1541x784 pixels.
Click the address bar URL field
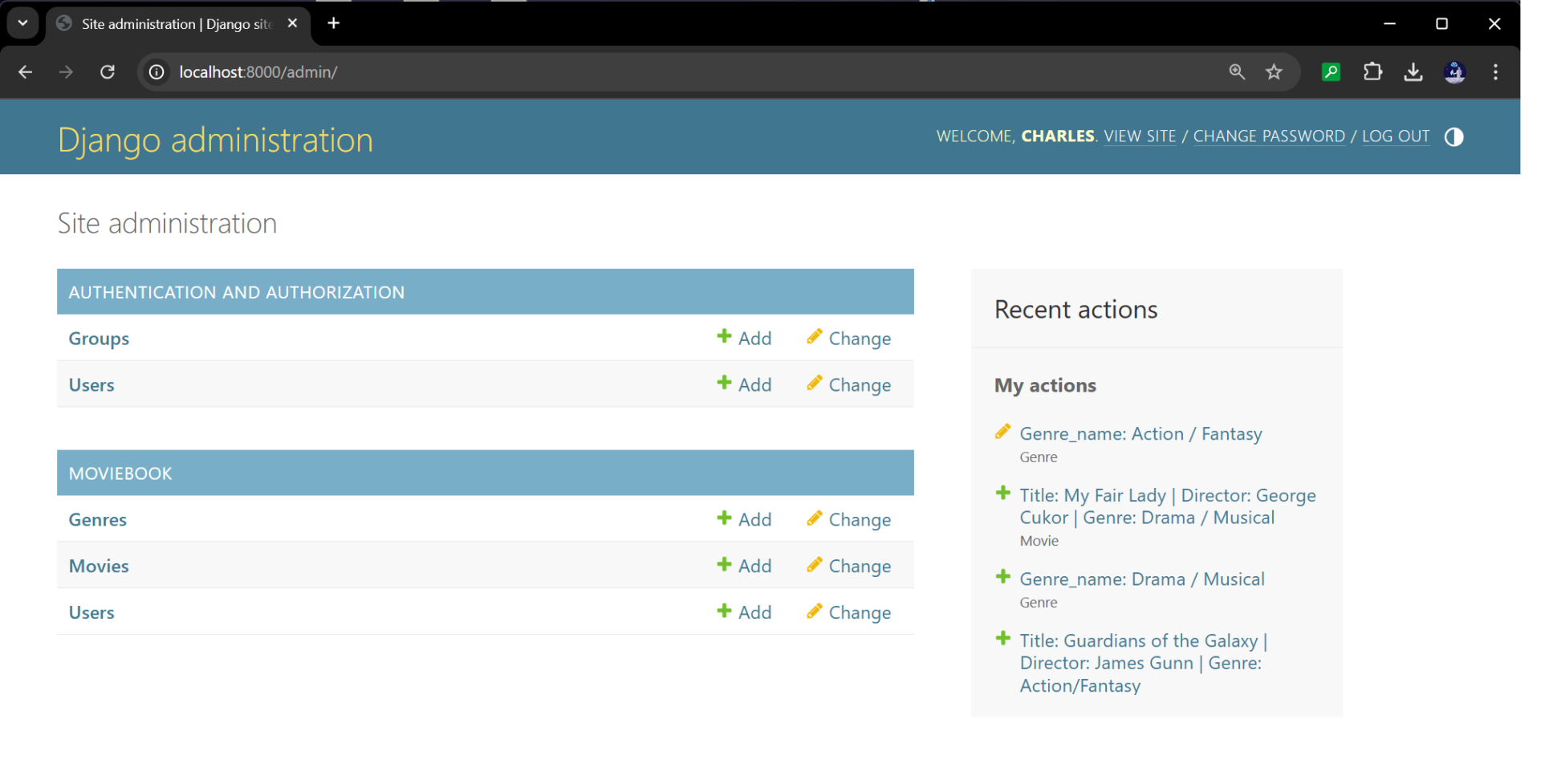click(642, 72)
